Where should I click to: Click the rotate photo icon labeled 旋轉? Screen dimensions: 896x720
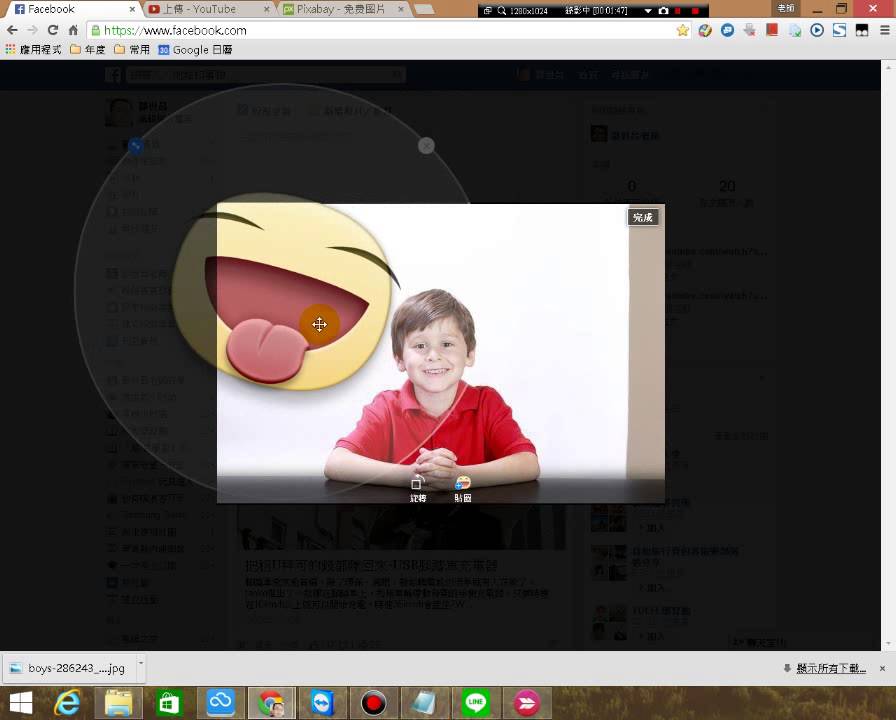pos(418,489)
